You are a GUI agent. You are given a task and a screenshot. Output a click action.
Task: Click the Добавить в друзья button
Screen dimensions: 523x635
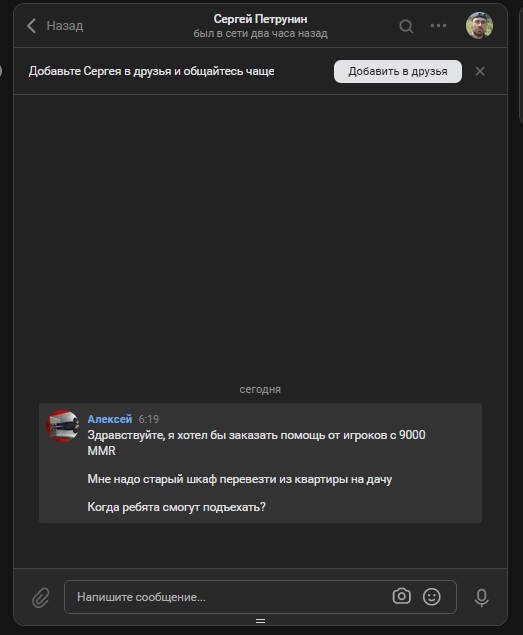point(398,72)
